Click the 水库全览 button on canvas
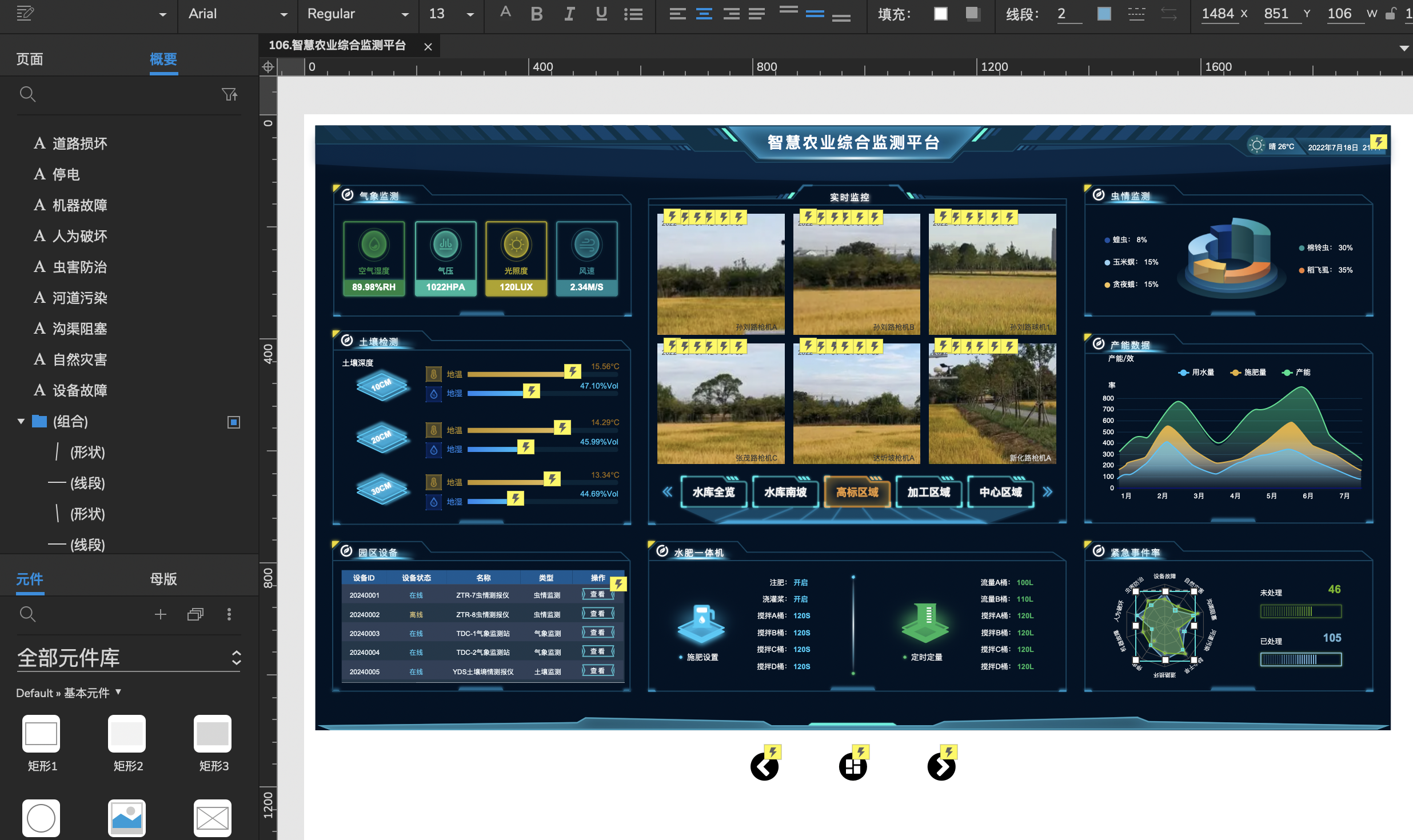This screenshot has height=840, width=1413. click(713, 492)
